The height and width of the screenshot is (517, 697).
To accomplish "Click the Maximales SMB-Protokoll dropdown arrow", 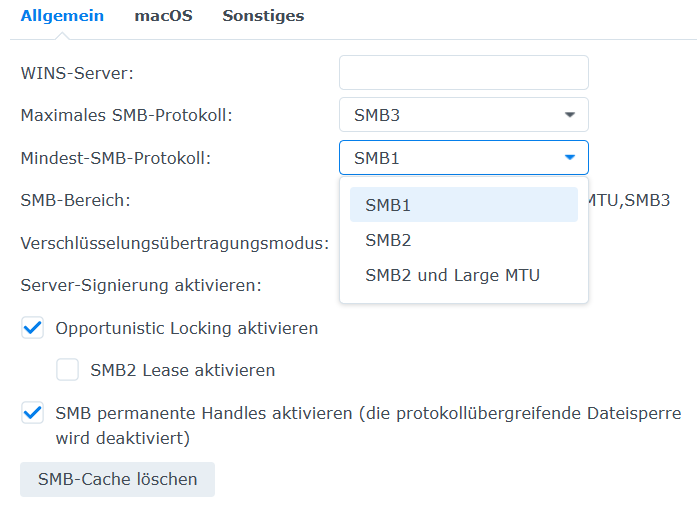I will tap(570, 115).
